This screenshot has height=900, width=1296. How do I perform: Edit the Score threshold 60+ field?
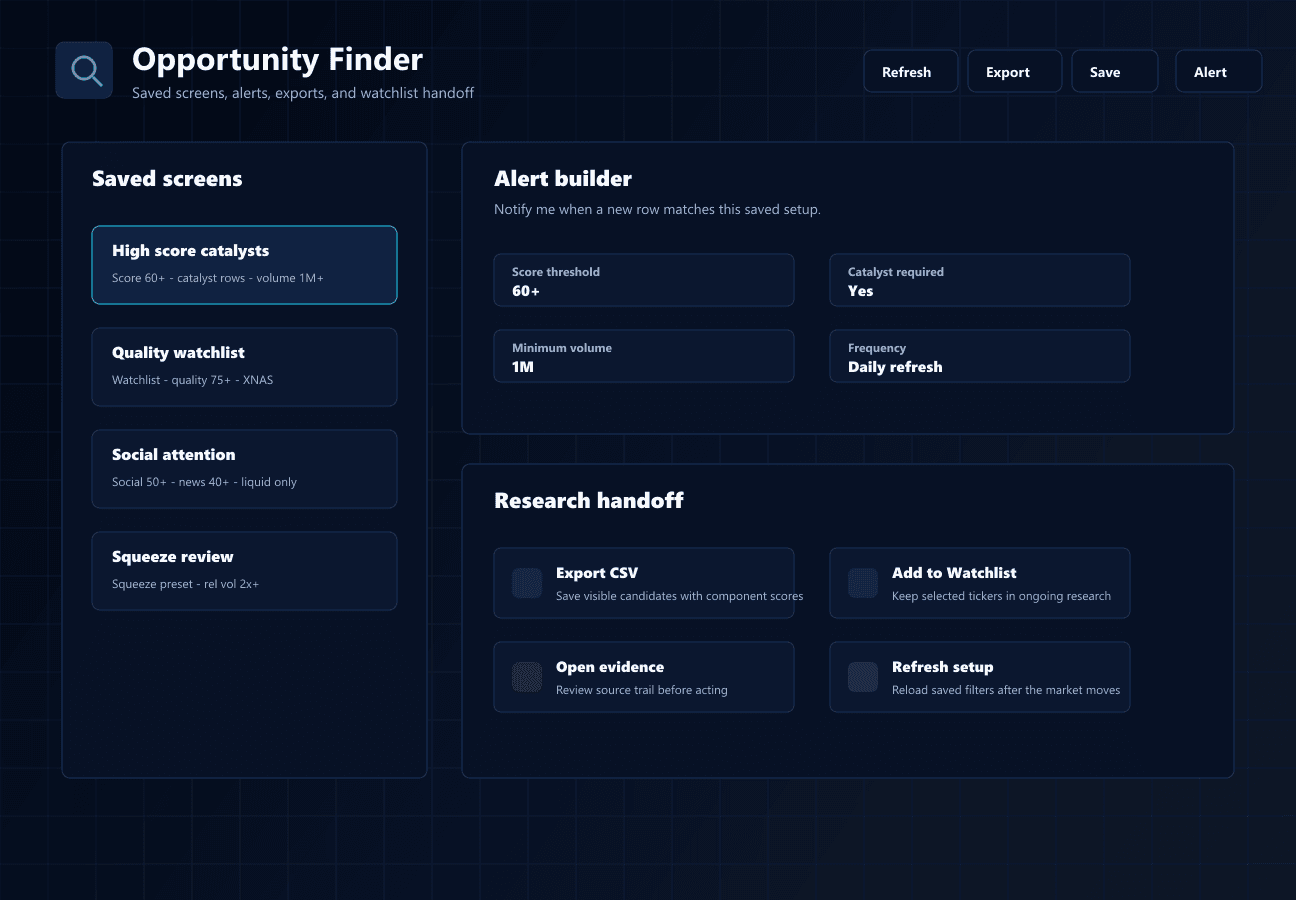[x=644, y=280]
